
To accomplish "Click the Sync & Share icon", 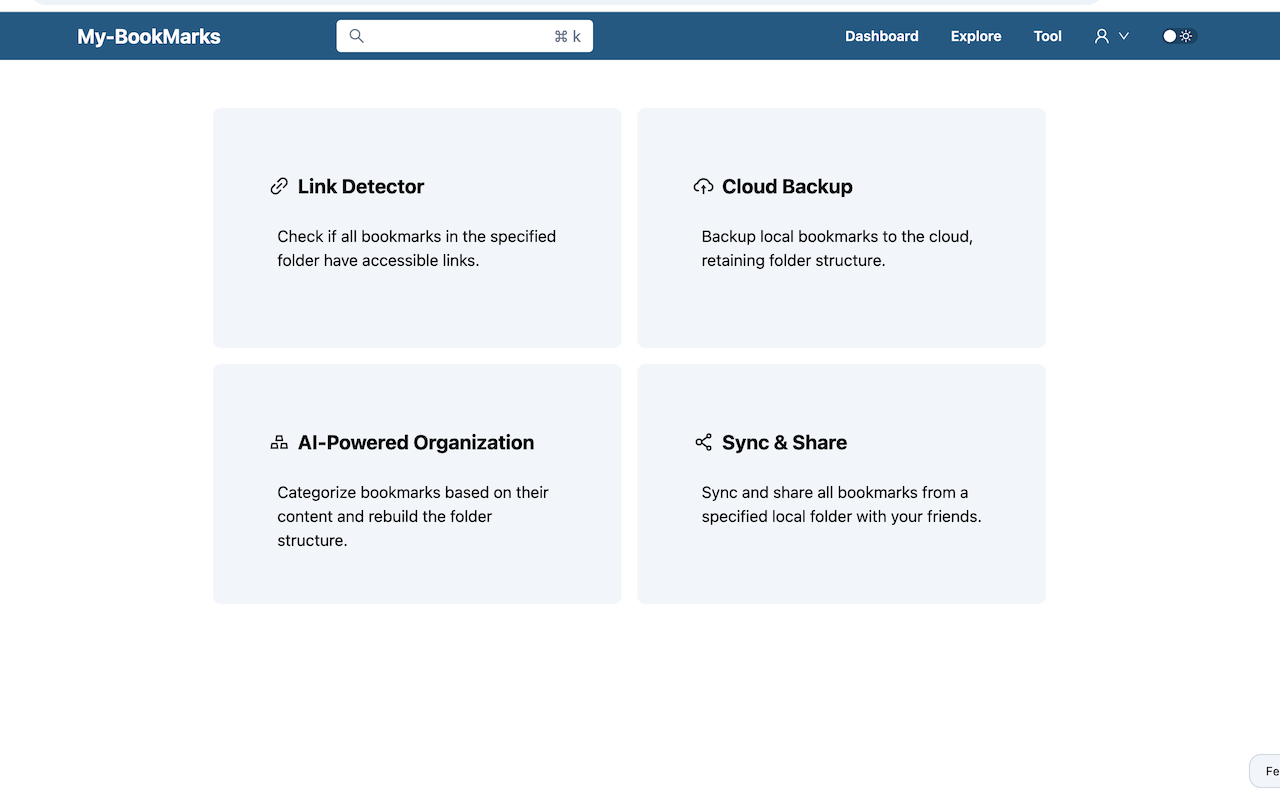I will click(x=703, y=442).
